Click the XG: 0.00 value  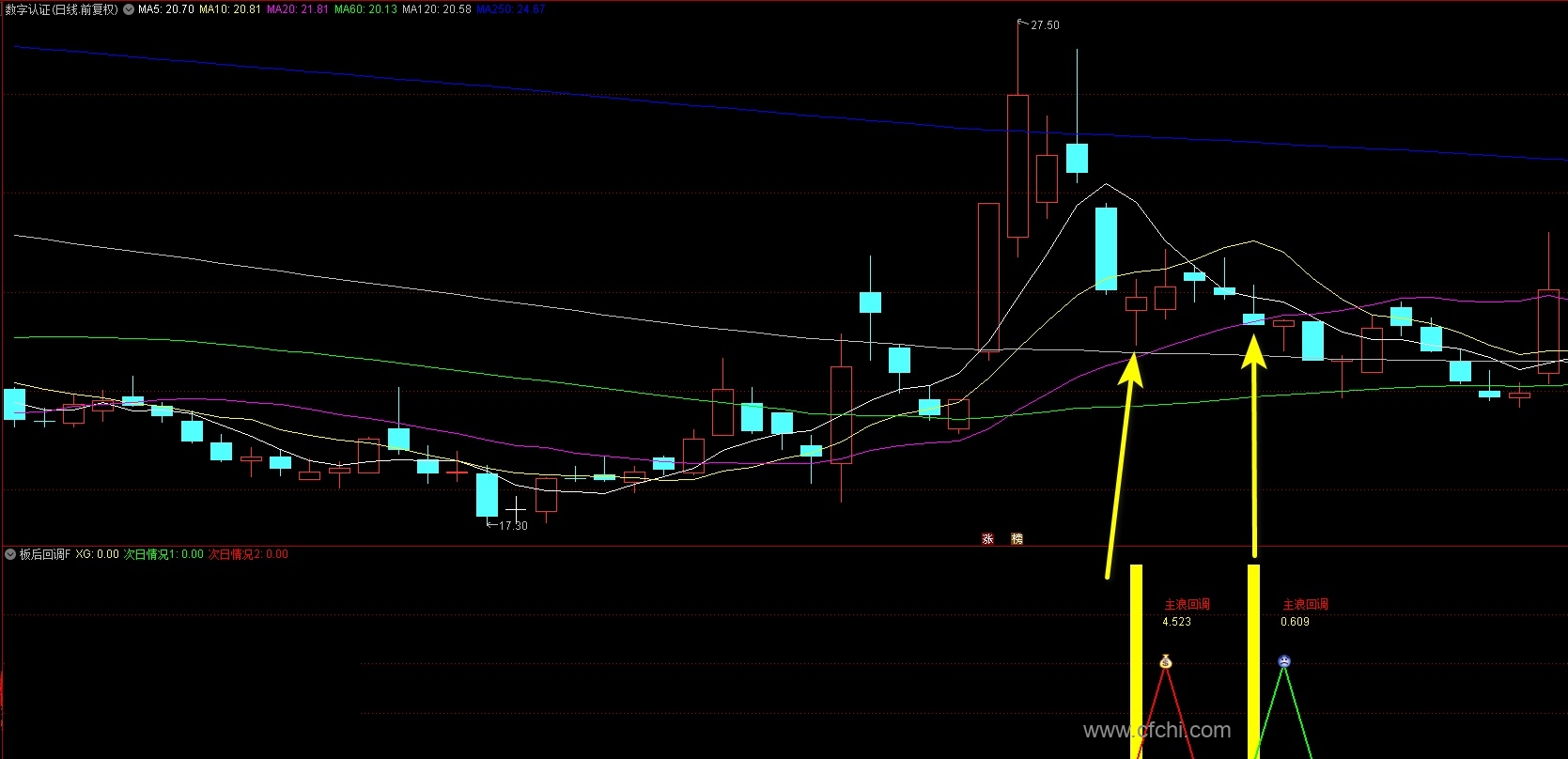click(98, 554)
